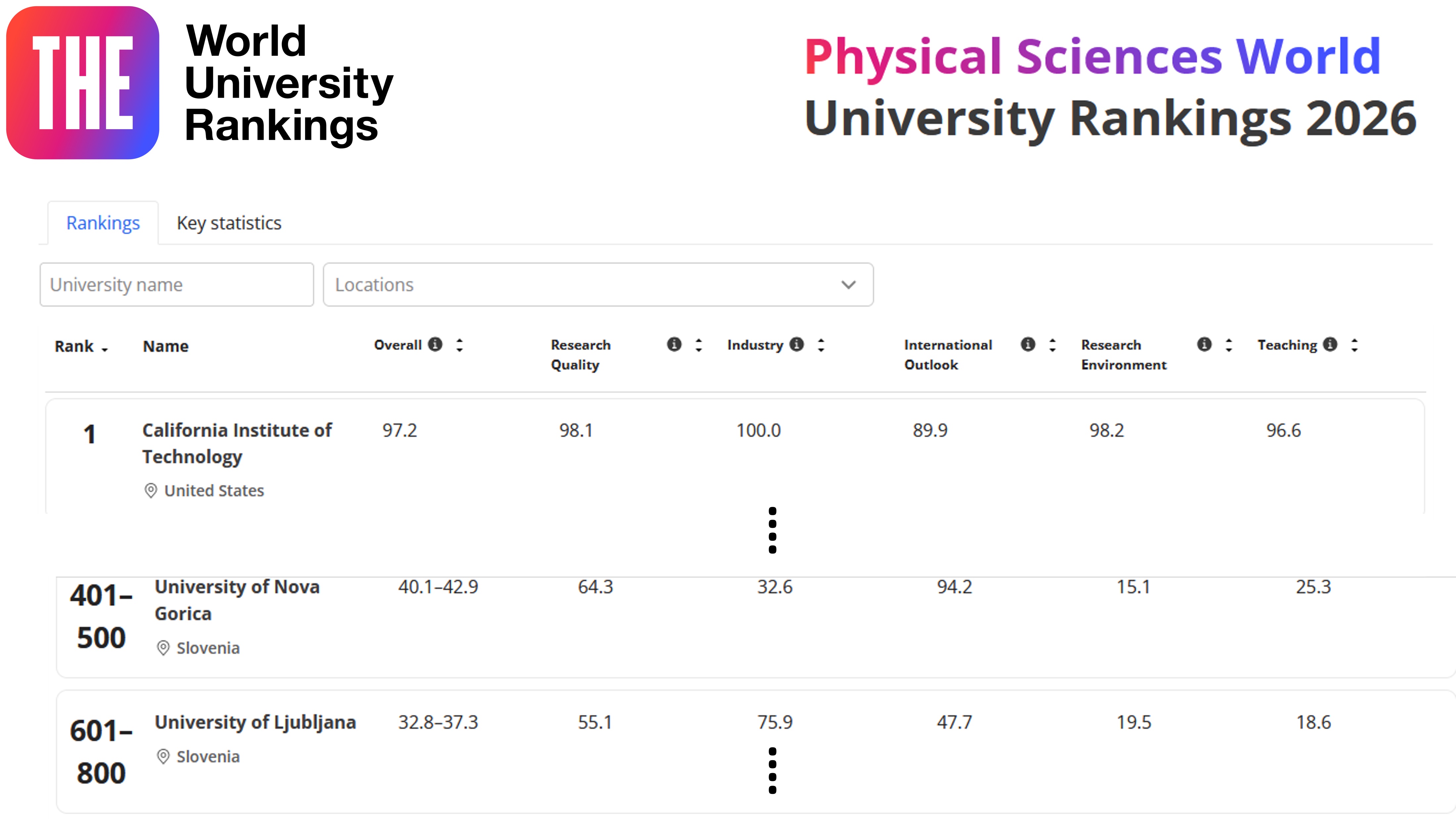1456x832 pixels.
Task: Select the Rankings tab
Action: [103, 223]
